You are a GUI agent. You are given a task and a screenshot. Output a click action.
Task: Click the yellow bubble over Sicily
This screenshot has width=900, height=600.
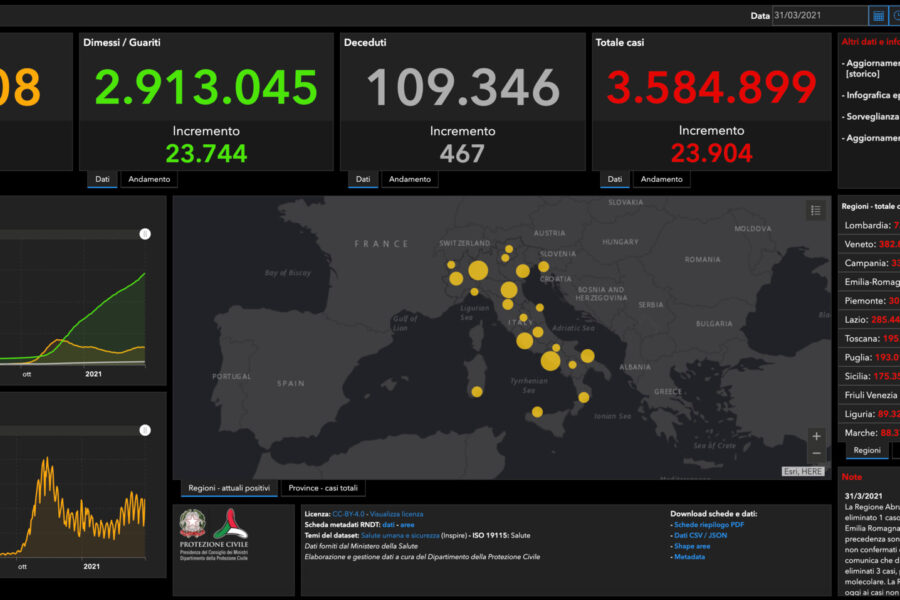pos(537,412)
